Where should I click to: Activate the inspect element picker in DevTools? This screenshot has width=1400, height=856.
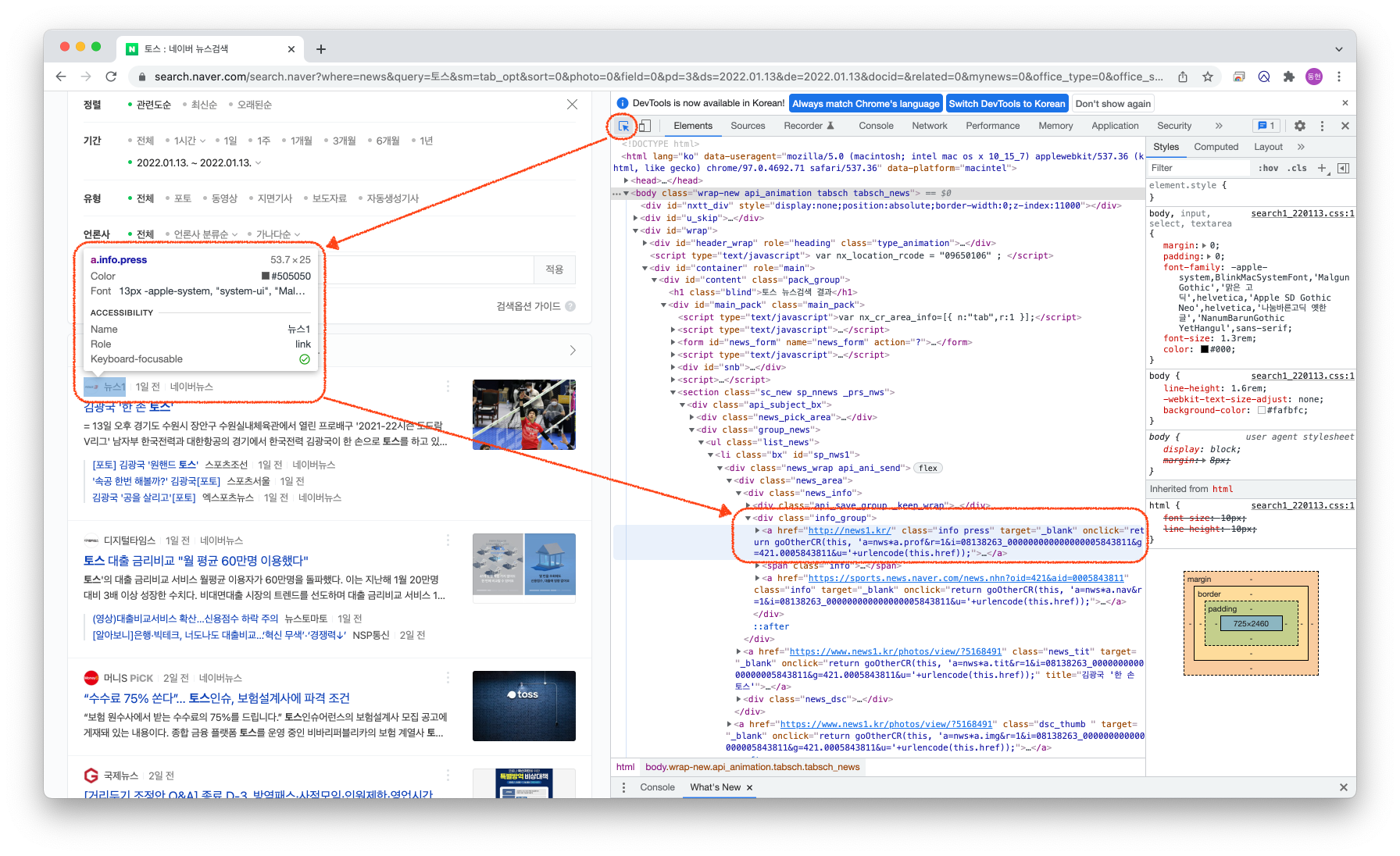tap(623, 126)
